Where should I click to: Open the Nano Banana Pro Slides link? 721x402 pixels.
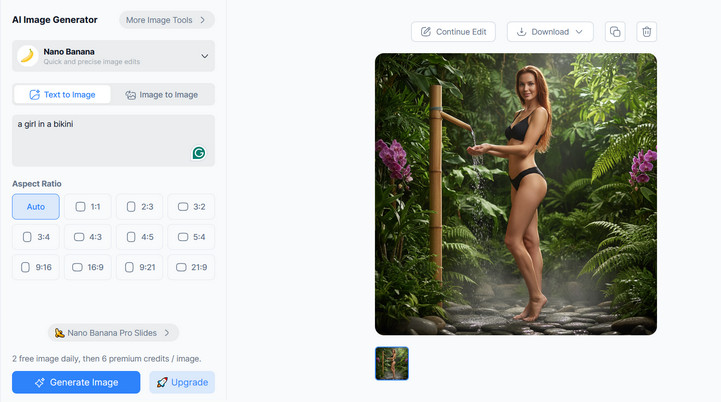click(x=113, y=332)
